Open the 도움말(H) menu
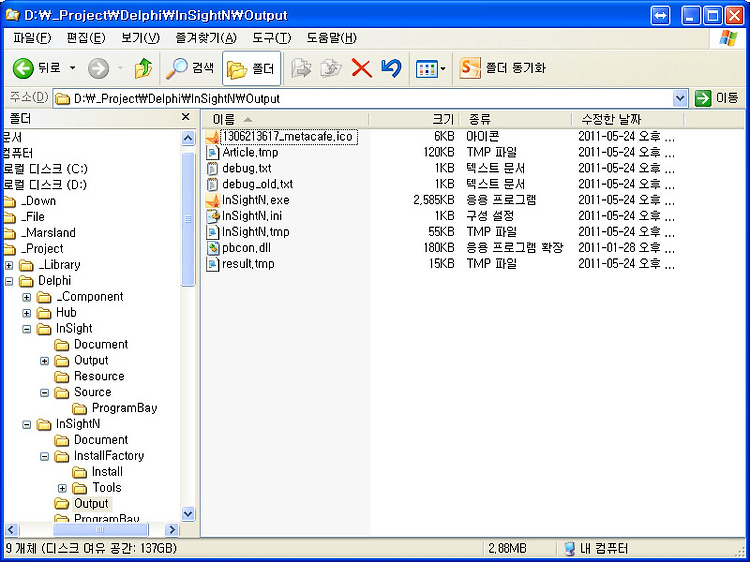The image size is (750, 562). (x=331, y=38)
